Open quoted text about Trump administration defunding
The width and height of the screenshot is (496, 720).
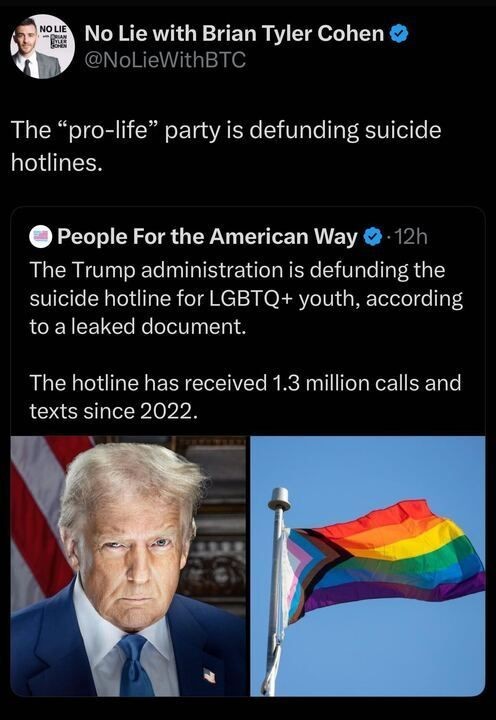click(247, 298)
